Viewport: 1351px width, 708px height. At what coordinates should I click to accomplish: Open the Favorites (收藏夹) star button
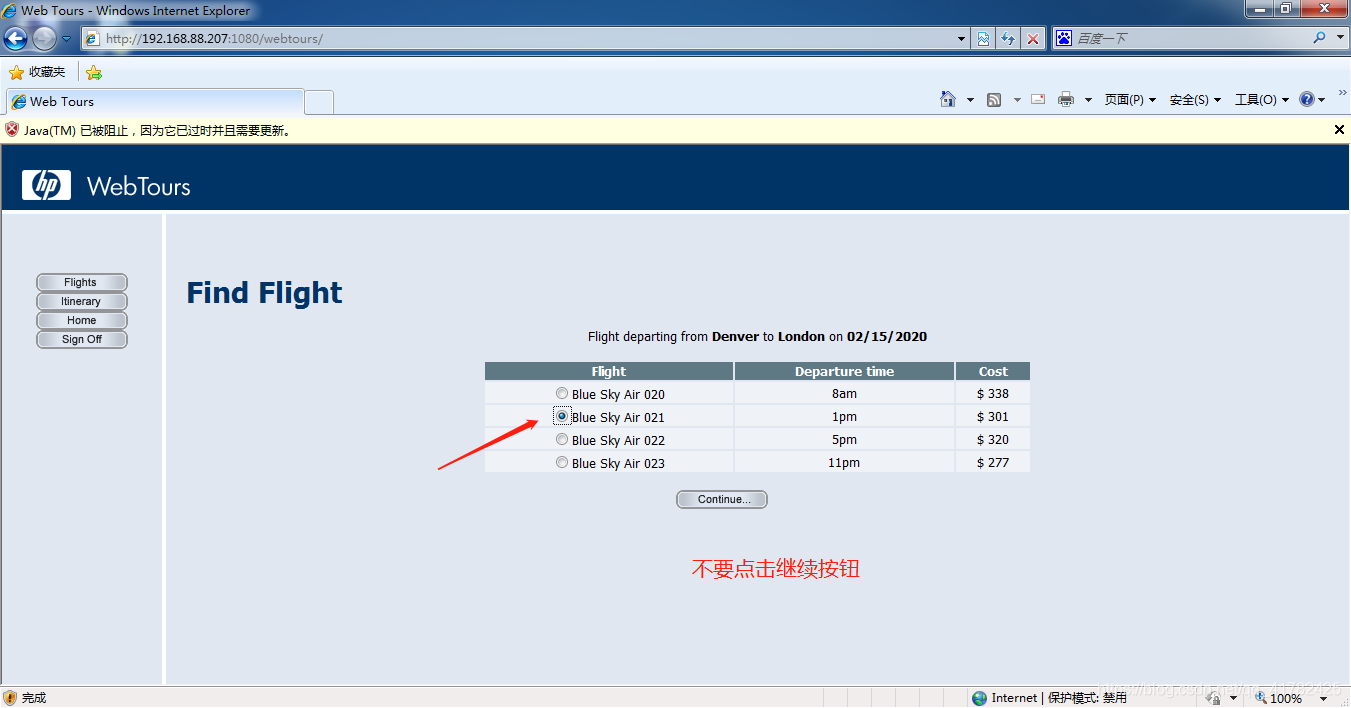[x=38, y=72]
